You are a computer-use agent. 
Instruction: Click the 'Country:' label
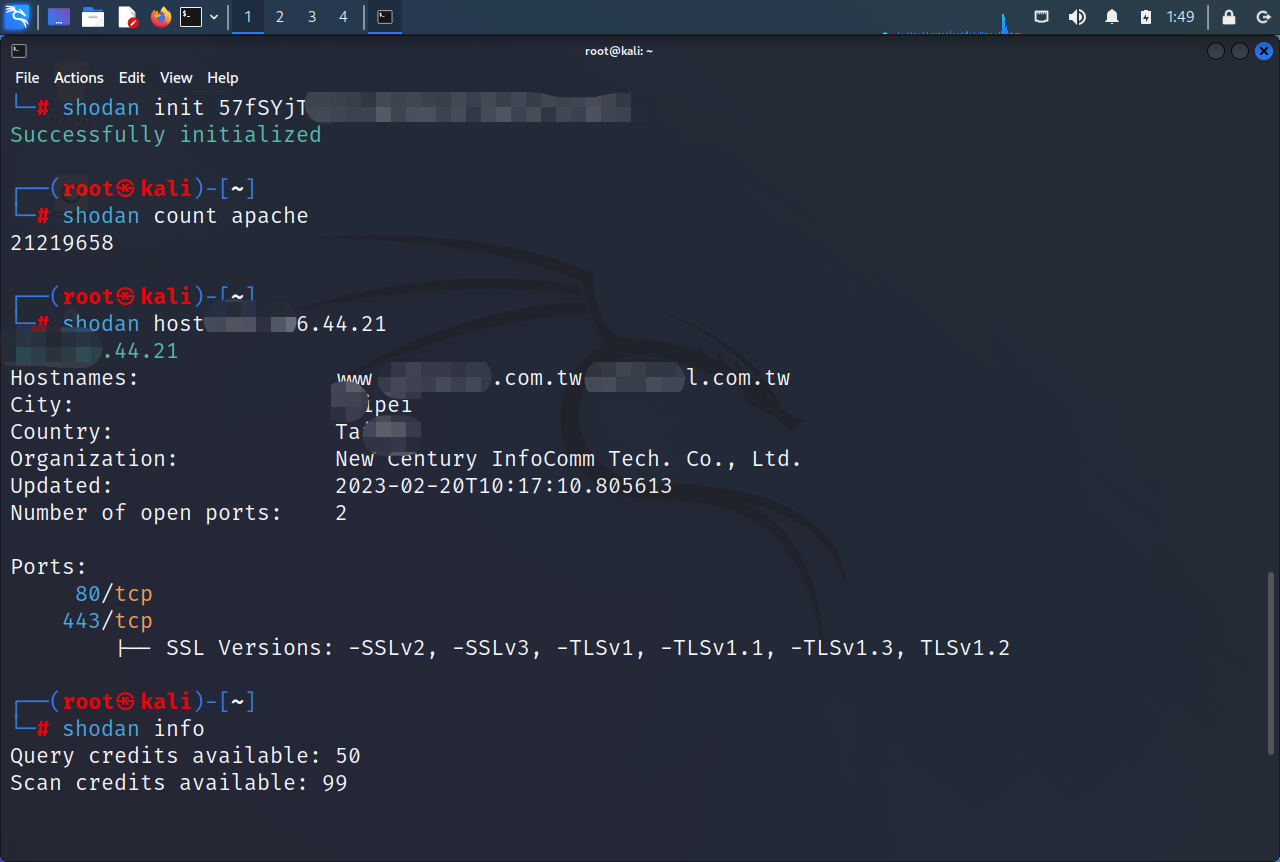point(62,432)
